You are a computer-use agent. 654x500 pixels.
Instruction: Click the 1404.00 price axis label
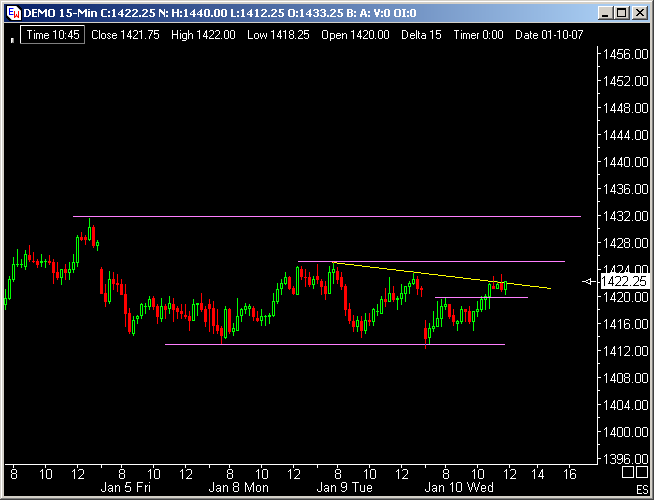(626, 405)
